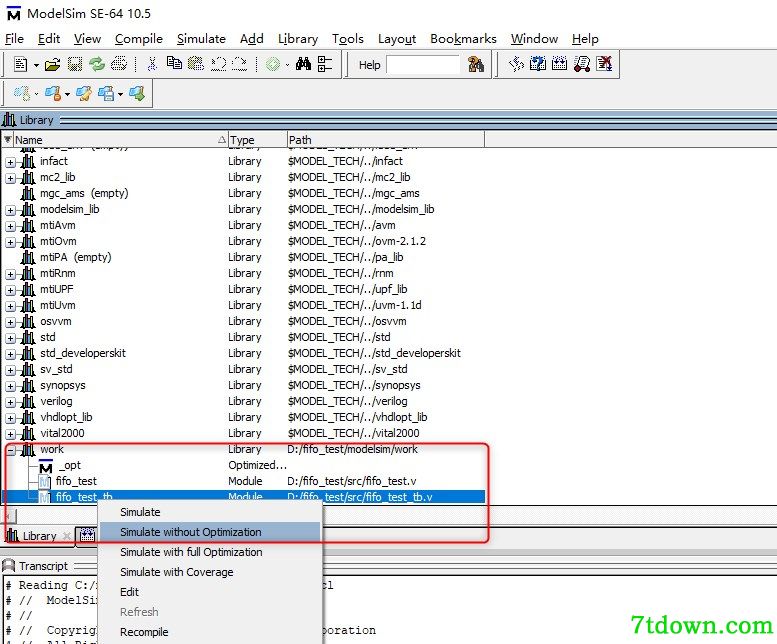Open the File menu

[14, 39]
